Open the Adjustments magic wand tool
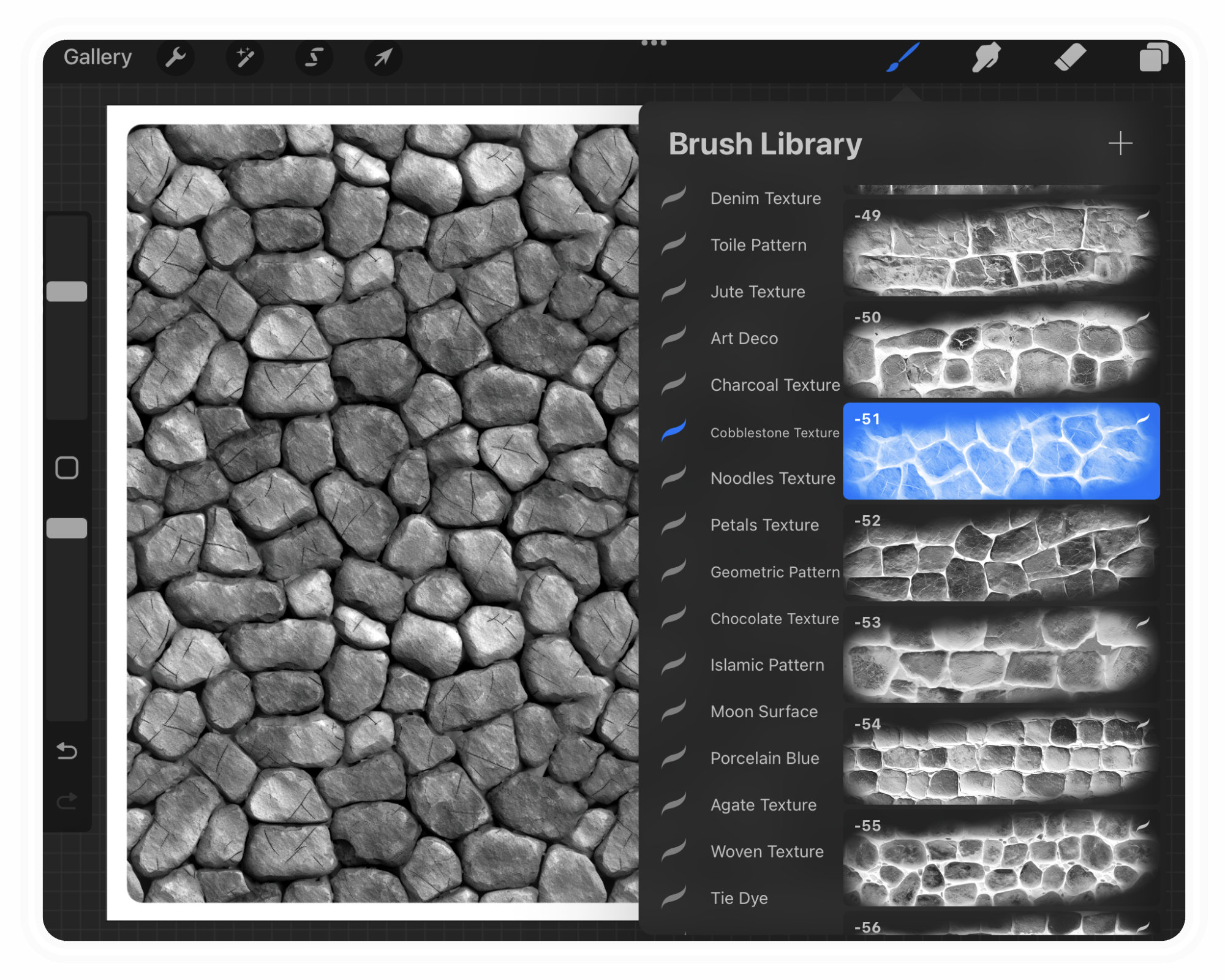The width and height of the screenshot is (1225, 980). tap(245, 58)
